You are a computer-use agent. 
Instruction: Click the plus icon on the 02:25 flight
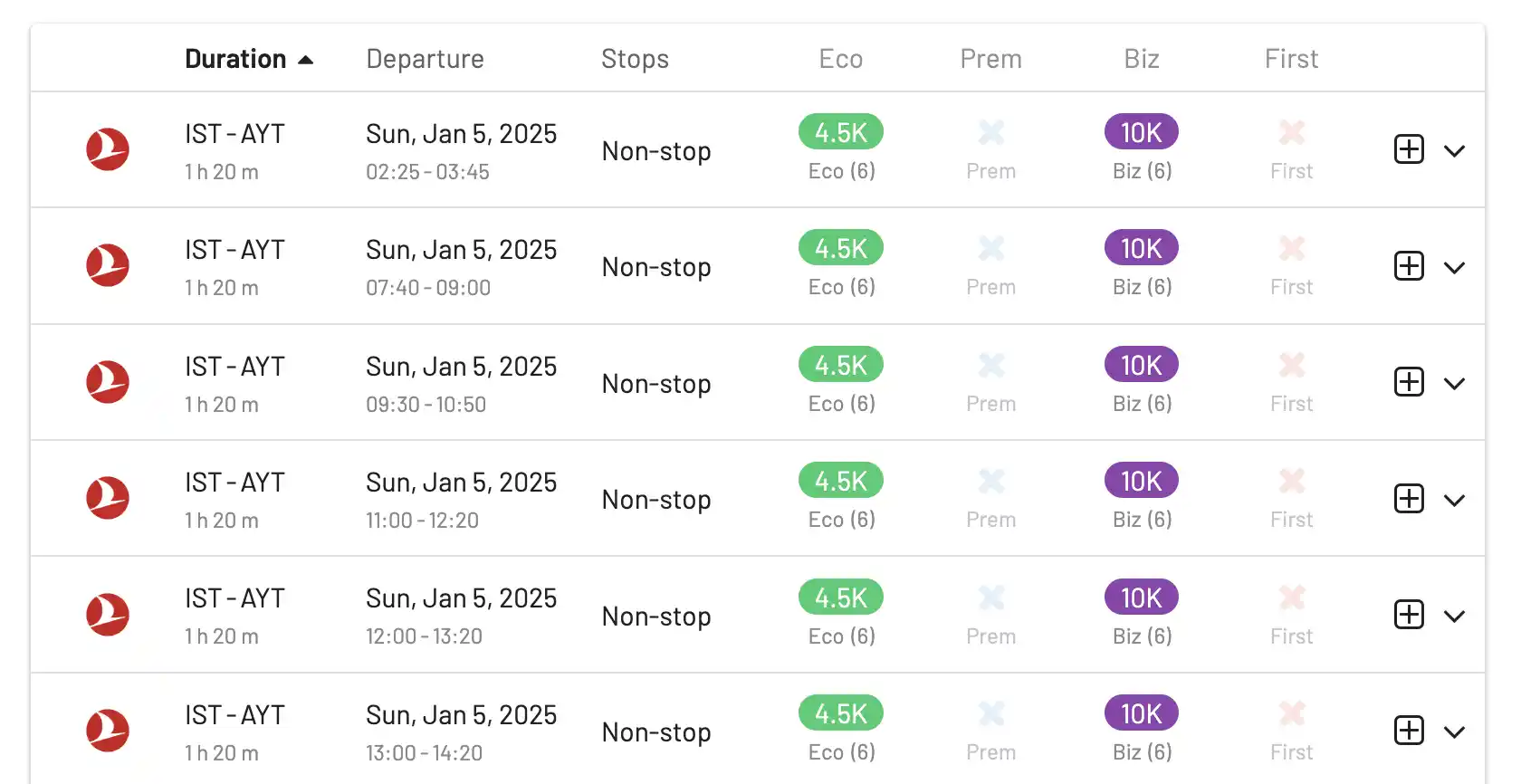pyautogui.click(x=1409, y=149)
